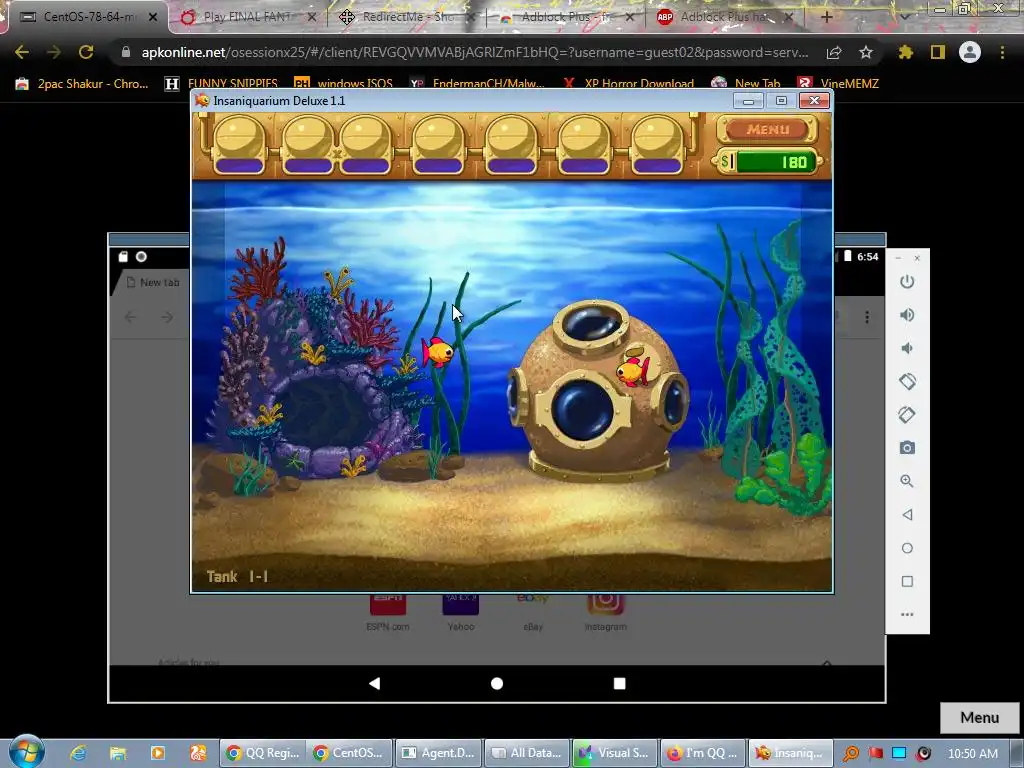This screenshot has height=768, width=1024.
Task: Tap Android back button at bottom
Action: click(x=374, y=683)
